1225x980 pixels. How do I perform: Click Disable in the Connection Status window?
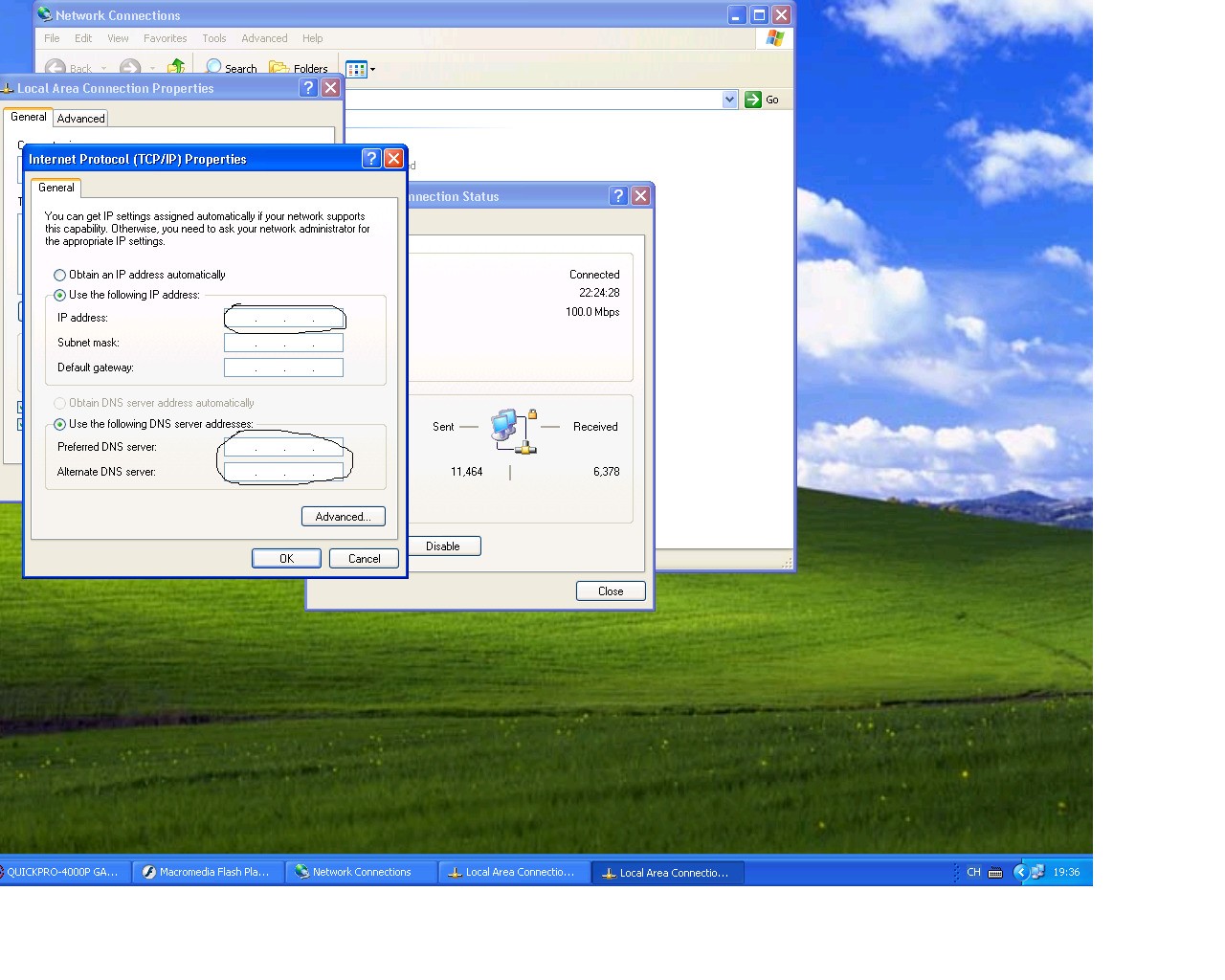[442, 546]
